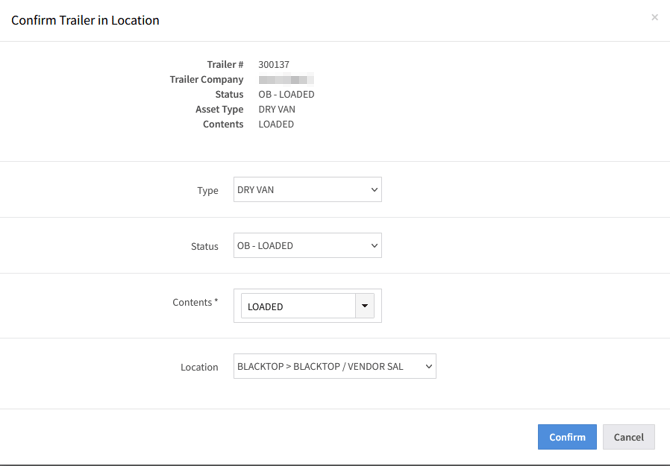Open the Location dropdown for BLACKTOP
Screen dimensions: 670x466
(x=334, y=367)
